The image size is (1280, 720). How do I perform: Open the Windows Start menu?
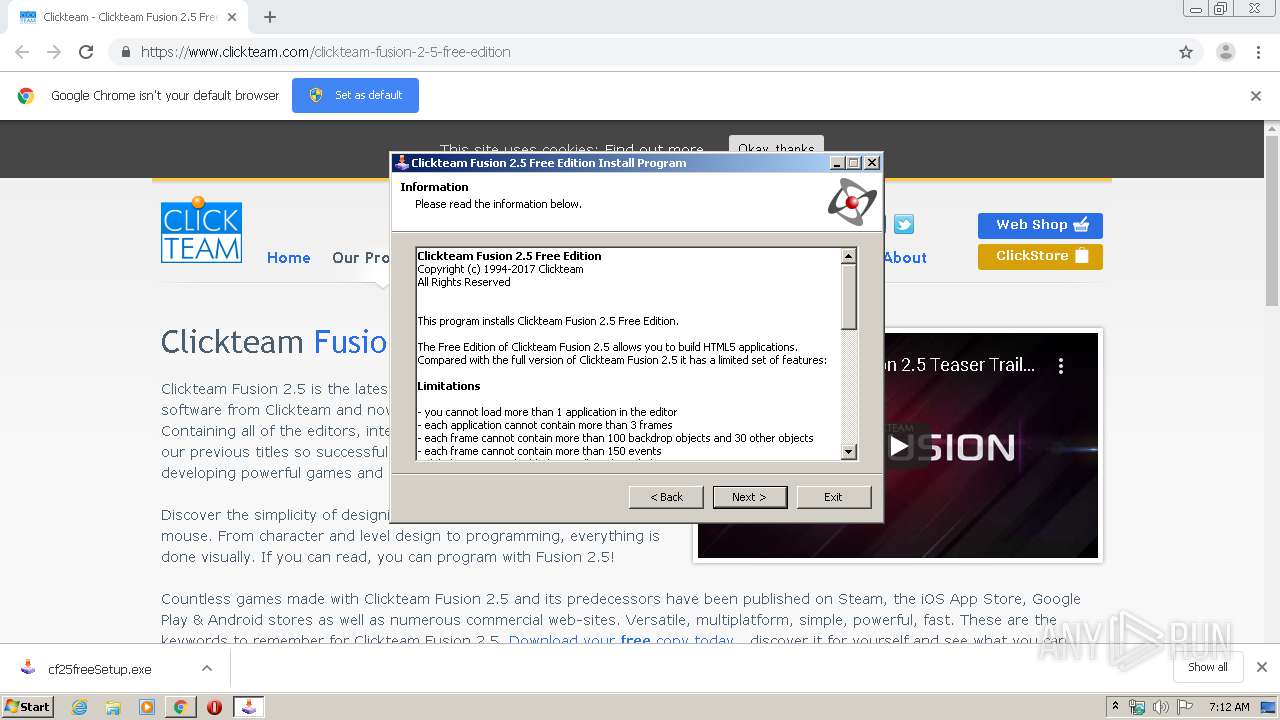pos(27,706)
